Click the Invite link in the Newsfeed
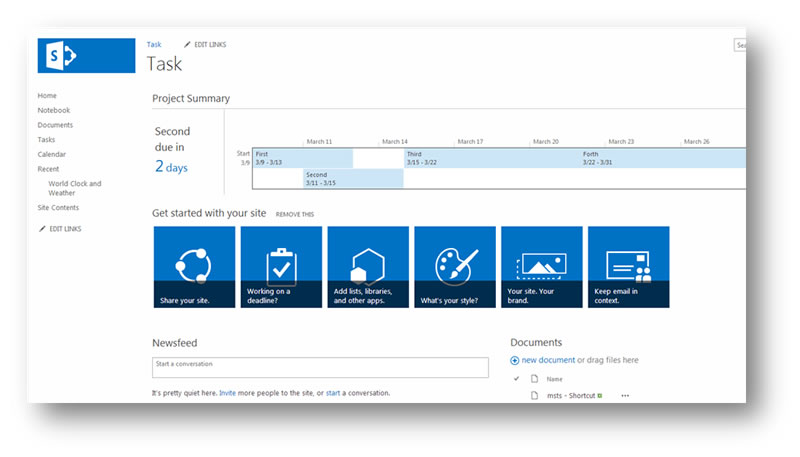The image size is (800, 457). click(228, 393)
